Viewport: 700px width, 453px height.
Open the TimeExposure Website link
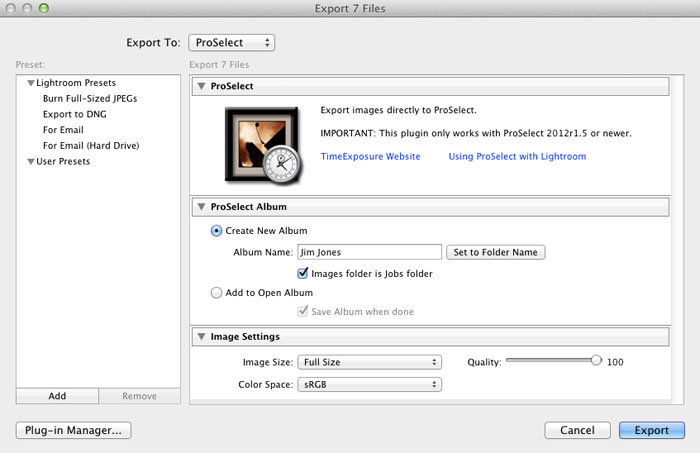click(x=371, y=156)
